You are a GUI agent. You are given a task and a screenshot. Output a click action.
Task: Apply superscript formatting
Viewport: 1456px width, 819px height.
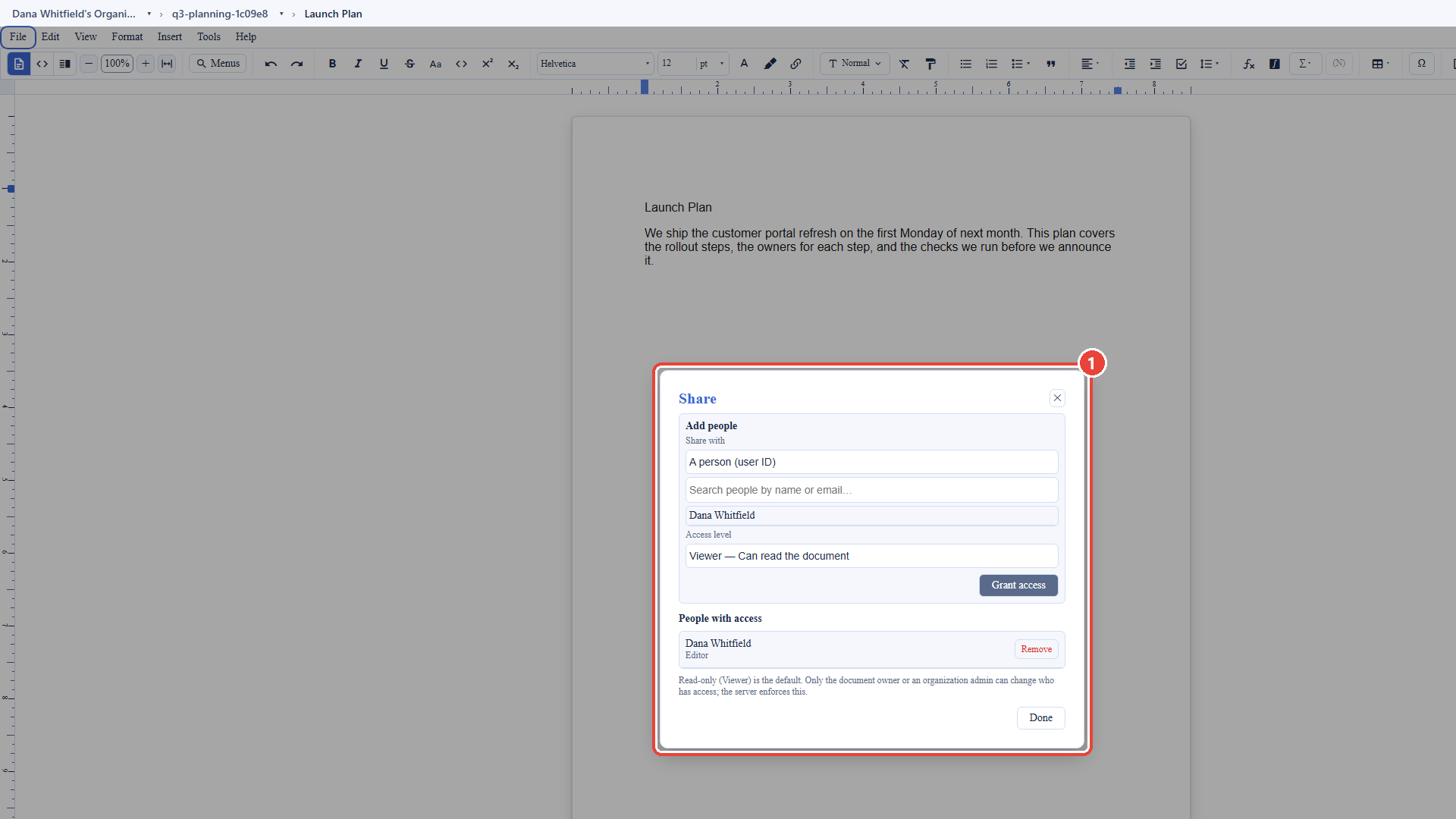coord(487,64)
